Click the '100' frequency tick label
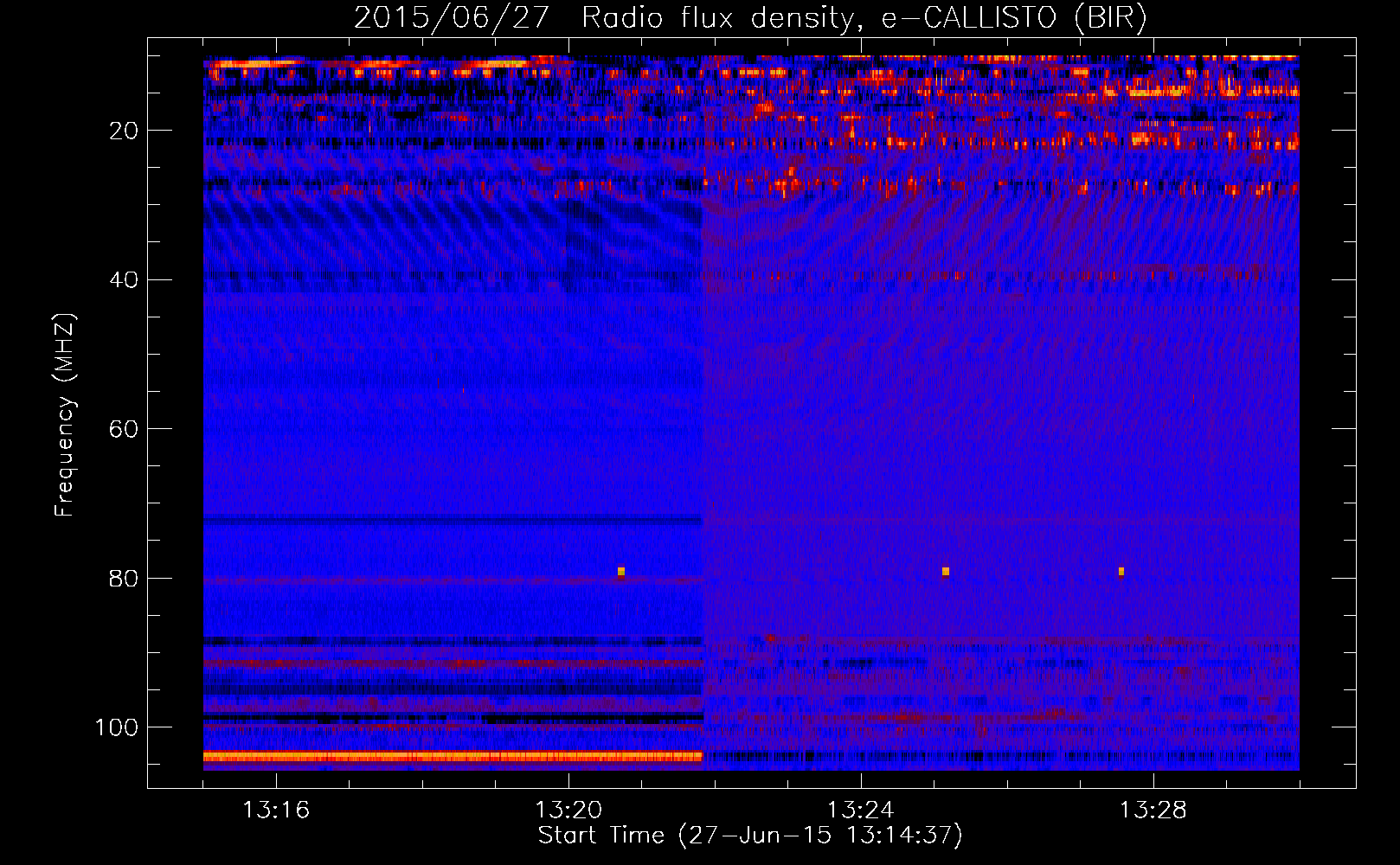The image size is (1400, 865). tap(117, 727)
